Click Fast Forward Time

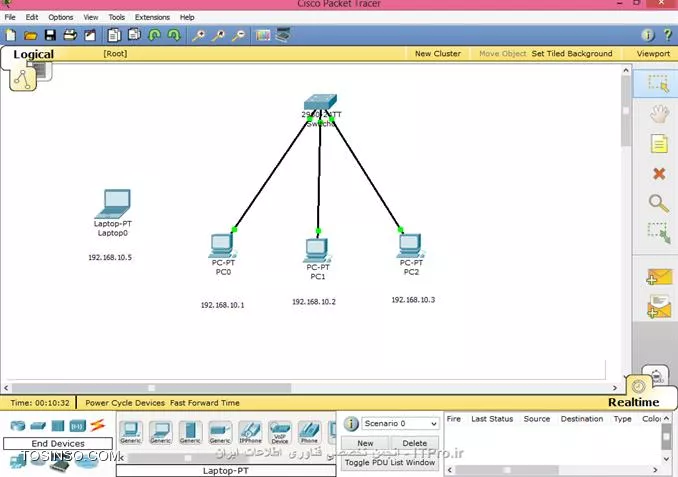(x=205, y=403)
